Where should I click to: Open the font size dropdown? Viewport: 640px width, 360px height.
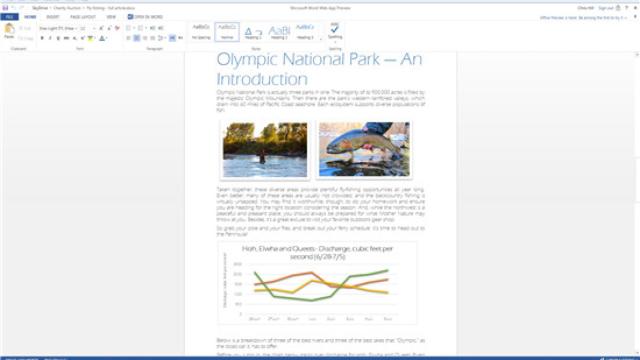94,28
